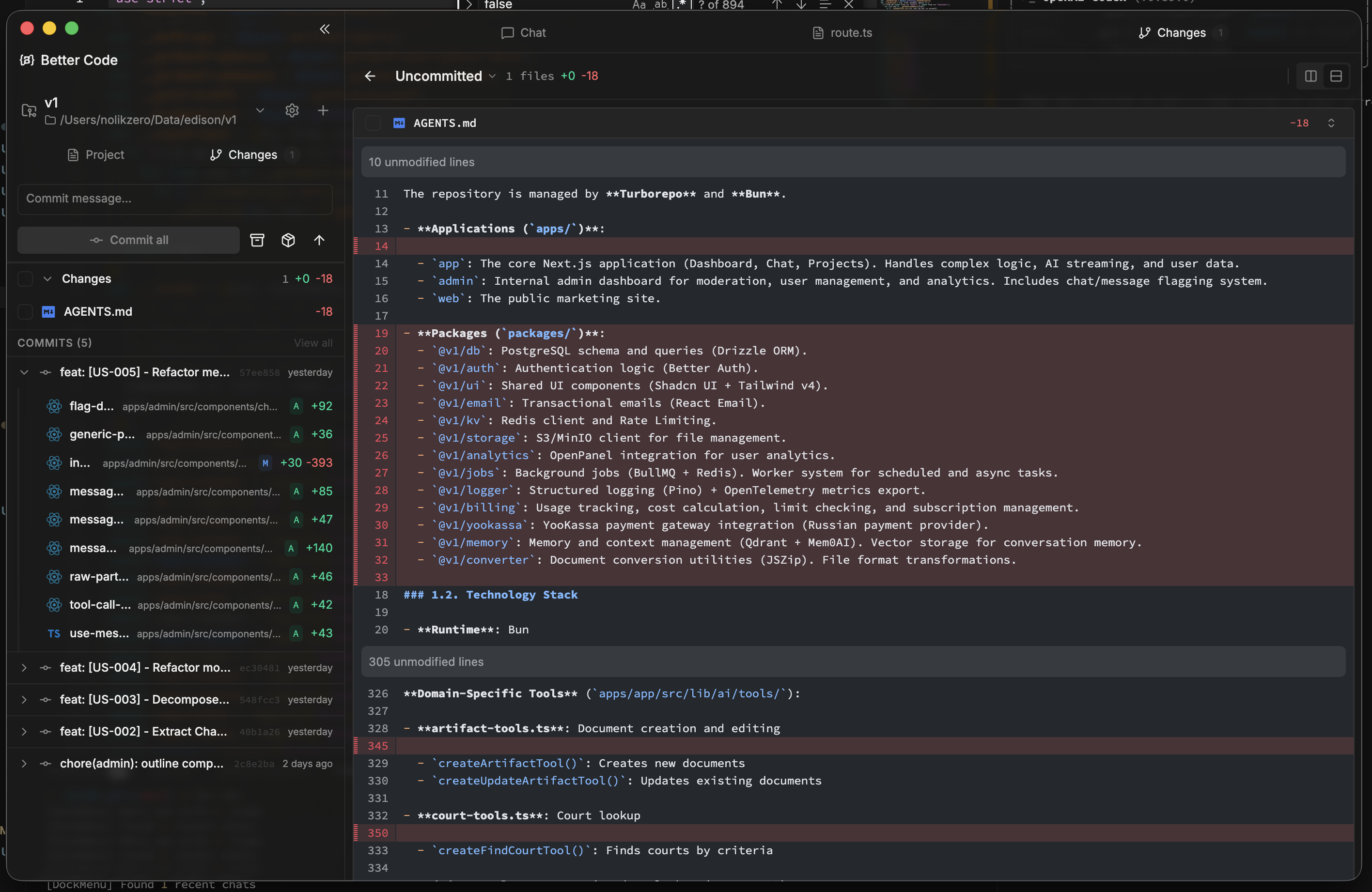Expand the feat: [US-004] commit
Viewport: 1372px width, 892px height.
24,667
